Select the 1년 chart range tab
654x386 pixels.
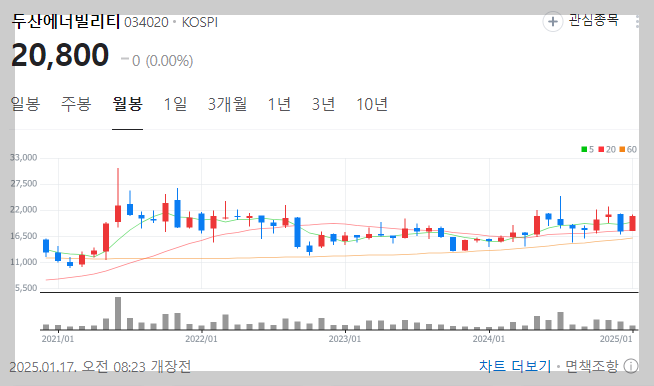point(279,104)
